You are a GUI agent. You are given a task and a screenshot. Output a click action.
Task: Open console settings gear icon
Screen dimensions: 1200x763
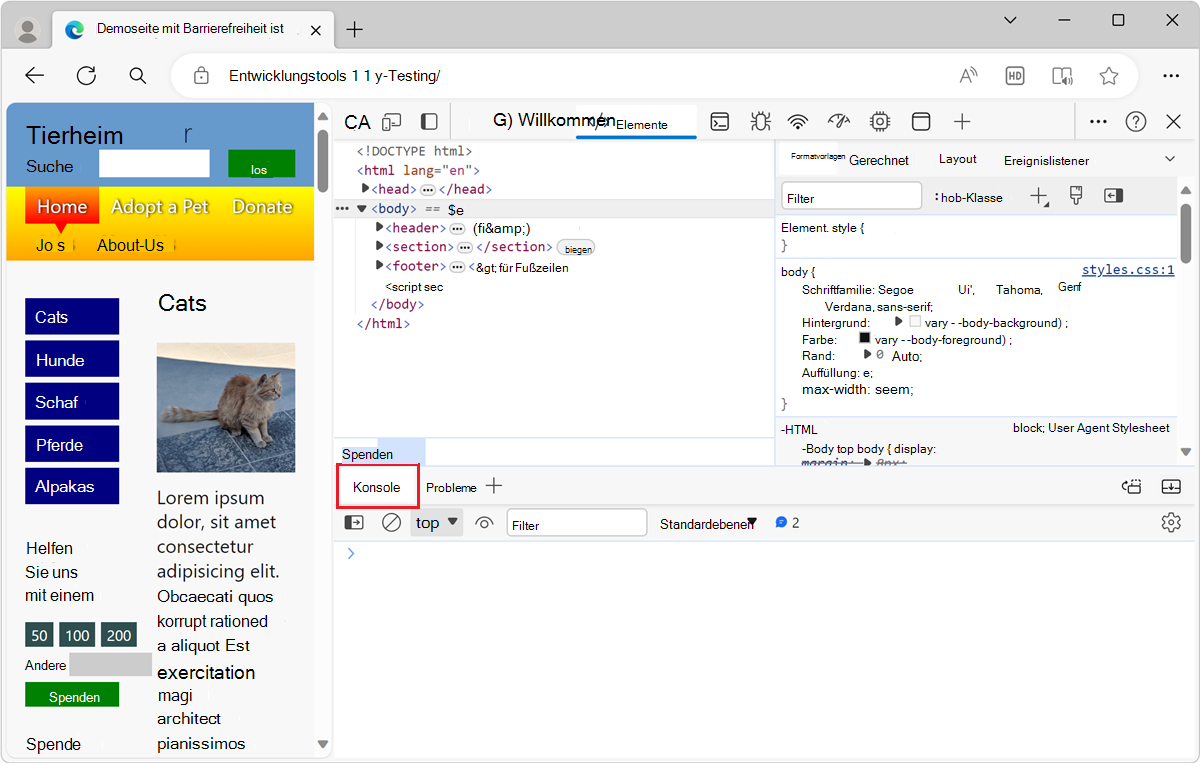pos(1171,523)
